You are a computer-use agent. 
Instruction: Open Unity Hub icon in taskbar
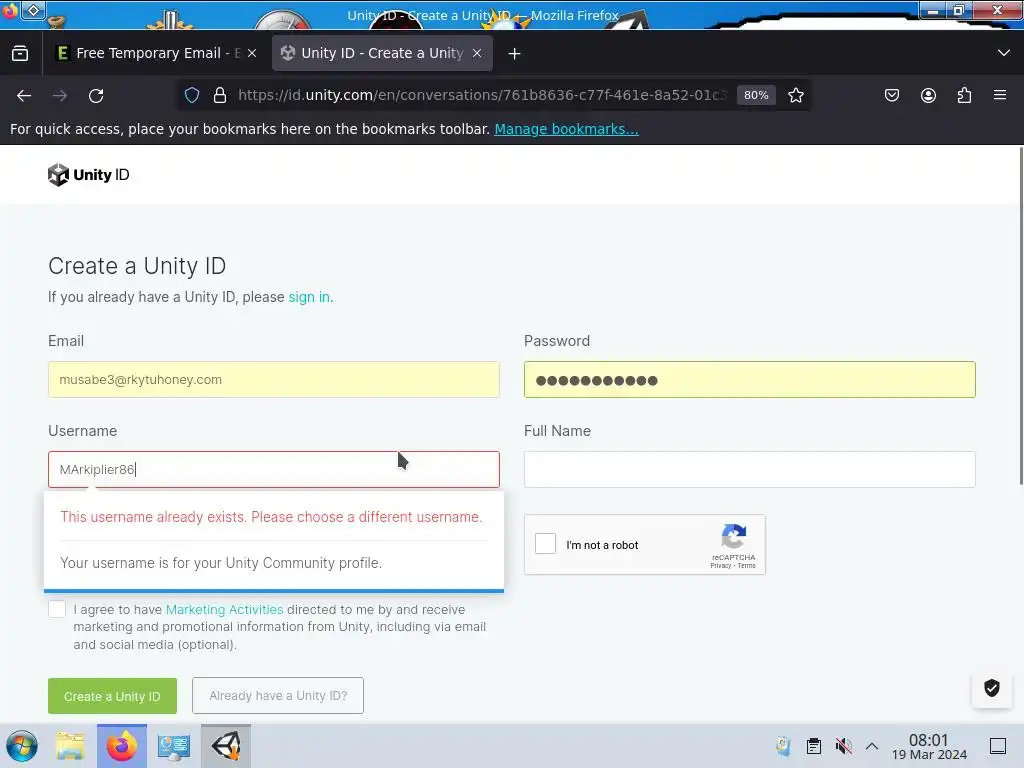click(x=226, y=746)
